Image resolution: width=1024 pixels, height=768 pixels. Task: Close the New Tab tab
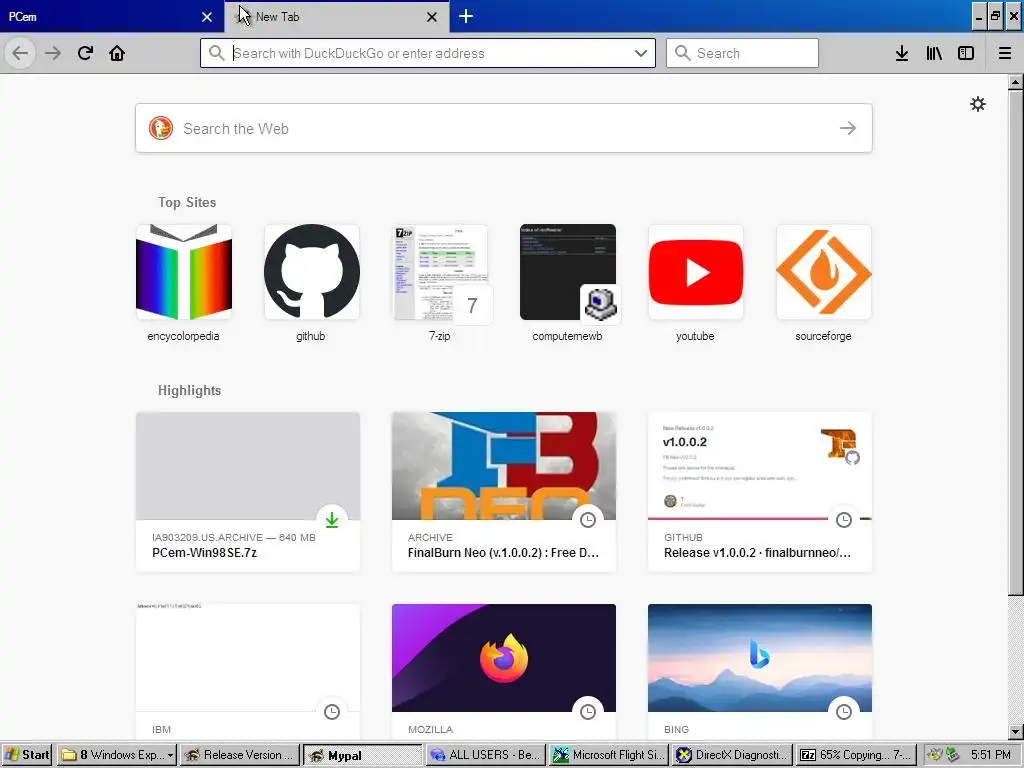coord(432,17)
